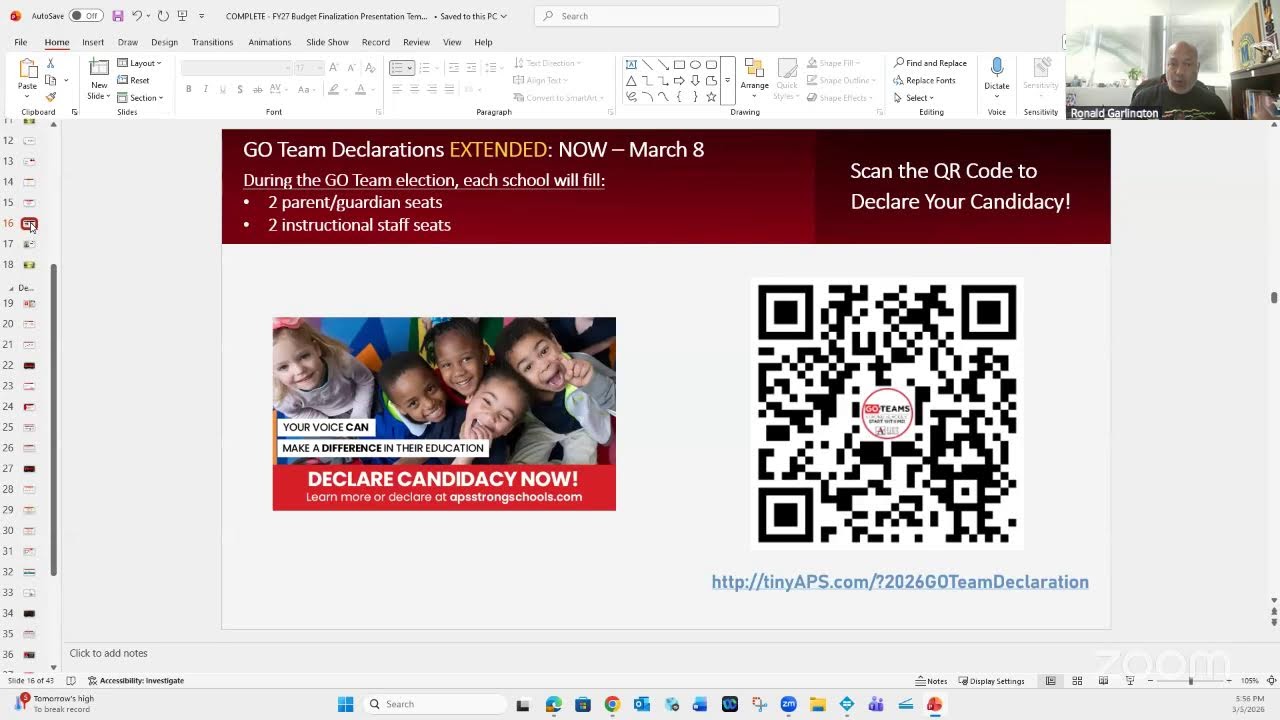1280x720 pixels.
Task: Click the Normal view icon in status bar
Action: click(x=1050, y=681)
